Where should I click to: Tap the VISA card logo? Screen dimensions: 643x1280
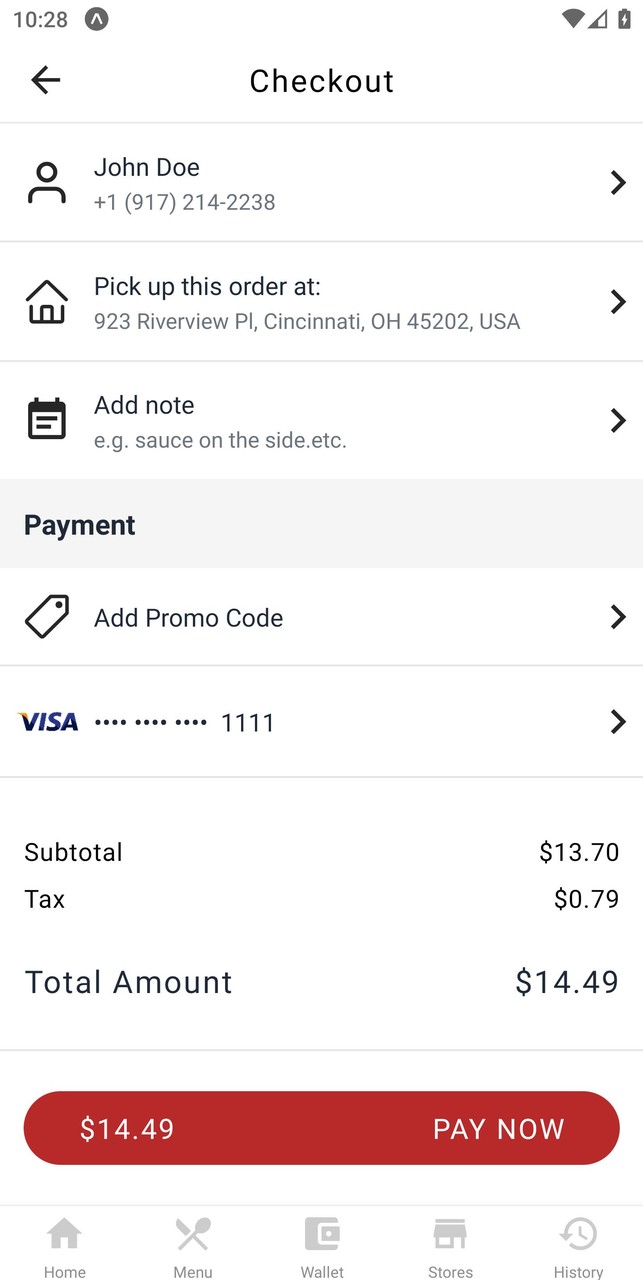tap(48, 722)
